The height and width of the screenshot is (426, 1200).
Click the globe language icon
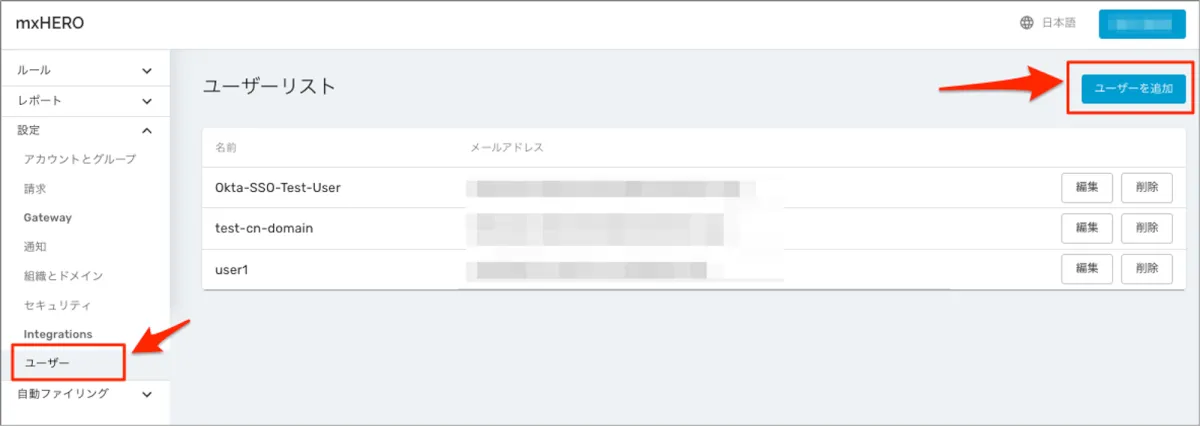[x=1027, y=23]
